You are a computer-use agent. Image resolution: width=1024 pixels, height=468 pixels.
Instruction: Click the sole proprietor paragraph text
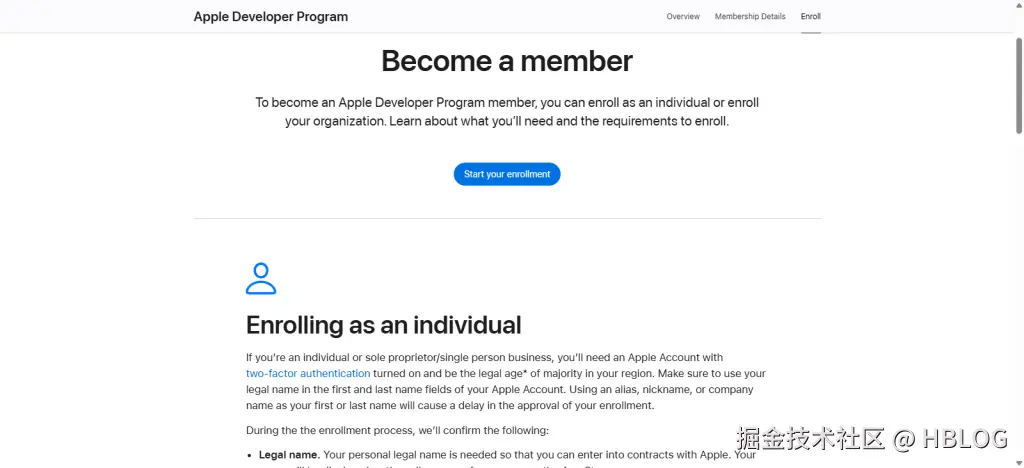[x=505, y=381]
